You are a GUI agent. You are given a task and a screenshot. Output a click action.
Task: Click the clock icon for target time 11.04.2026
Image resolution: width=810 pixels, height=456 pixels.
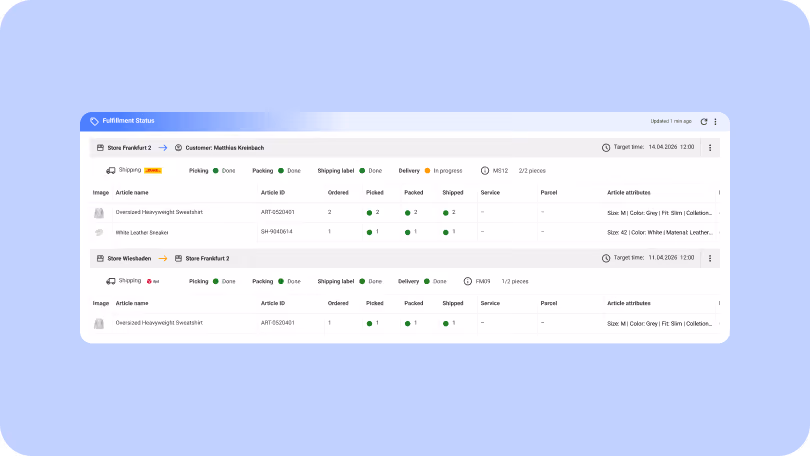click(x=606, y=258)
